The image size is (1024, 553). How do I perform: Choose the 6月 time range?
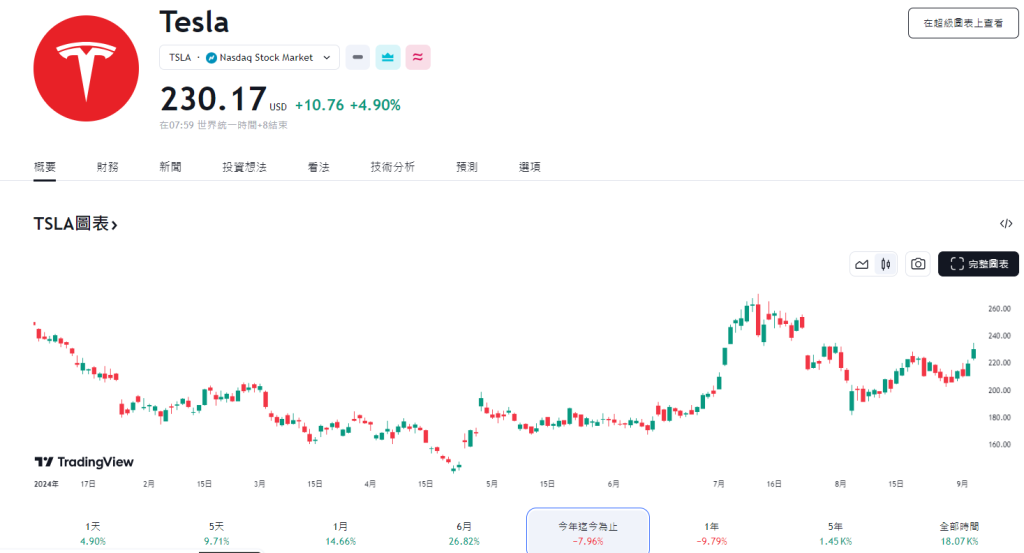click(x=464, y=533)
